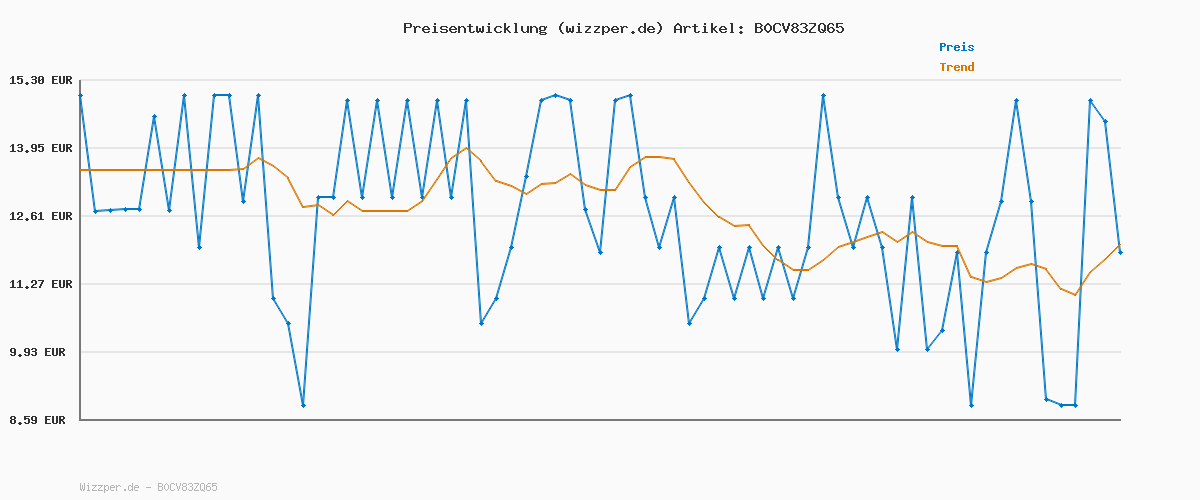1200x500 pixels.
Task: Click the start of the orange trend line
Action: [x=81, y=170]
